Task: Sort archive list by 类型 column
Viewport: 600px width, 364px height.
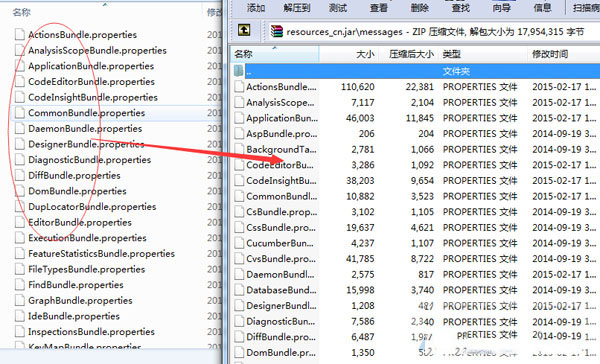Action: (x=483, y=54)
